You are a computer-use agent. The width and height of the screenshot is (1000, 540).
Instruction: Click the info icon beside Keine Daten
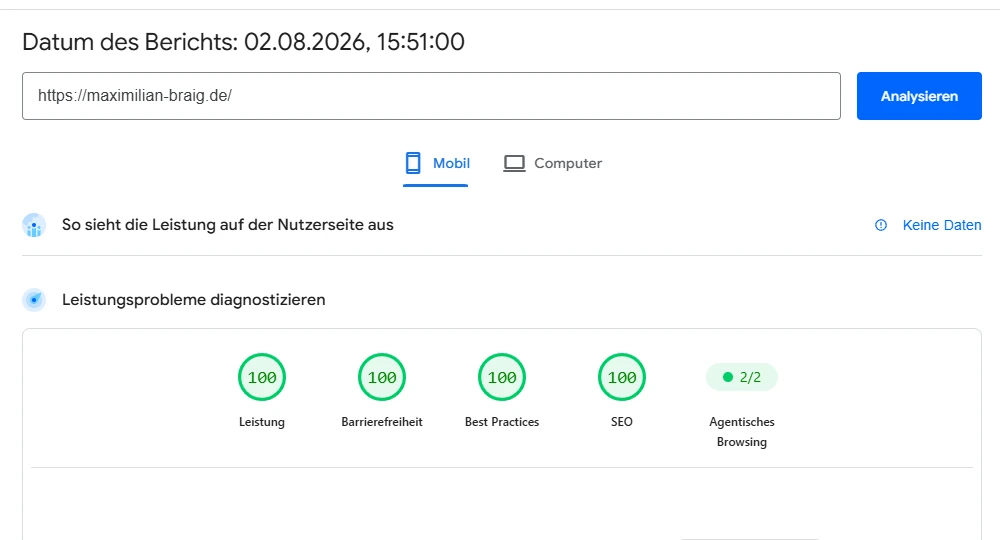tap(881, 225)
